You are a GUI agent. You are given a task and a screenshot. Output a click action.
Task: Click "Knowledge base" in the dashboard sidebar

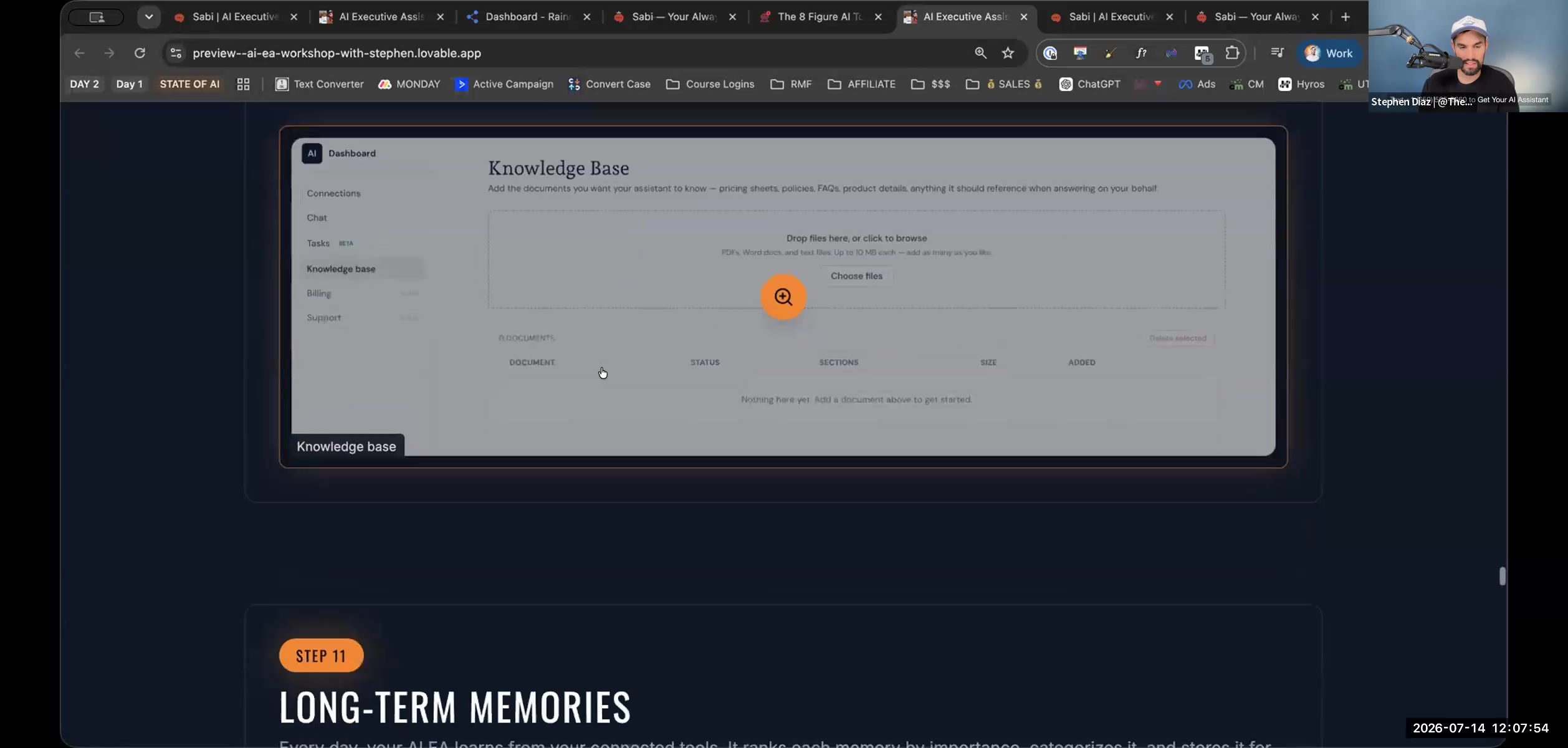341,269
